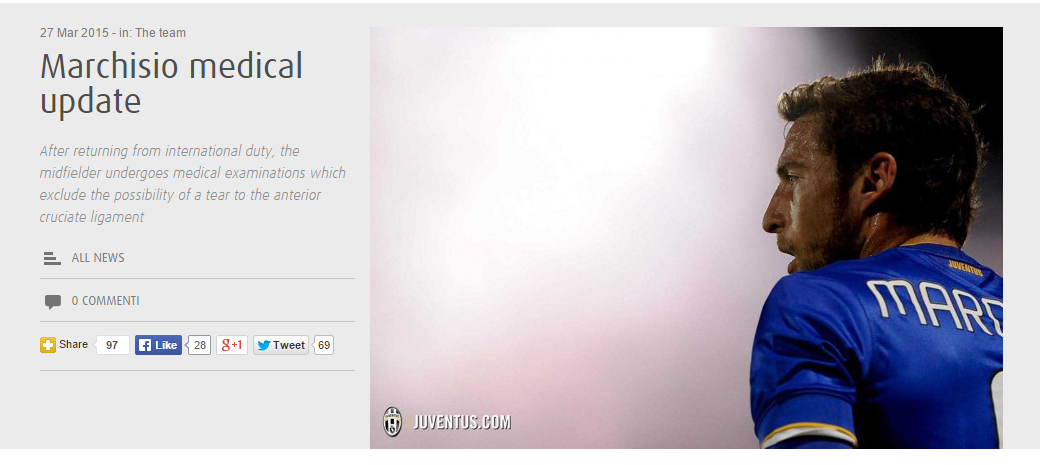Click the Twitter bird icon
Viewport: 1040px width, 465px height.
click(x=264, y=346)
